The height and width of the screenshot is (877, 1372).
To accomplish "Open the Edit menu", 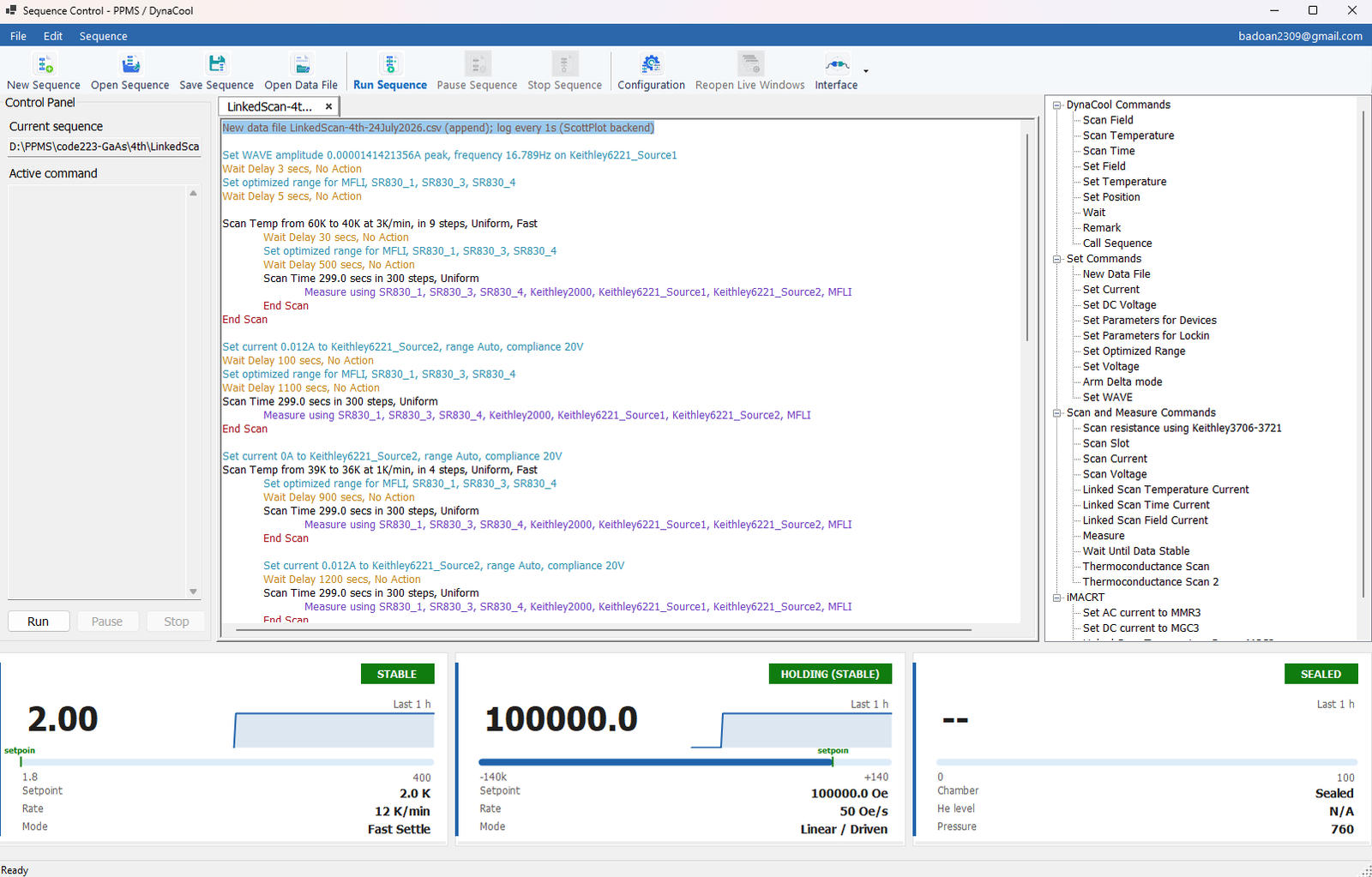I will click(53, 36).
